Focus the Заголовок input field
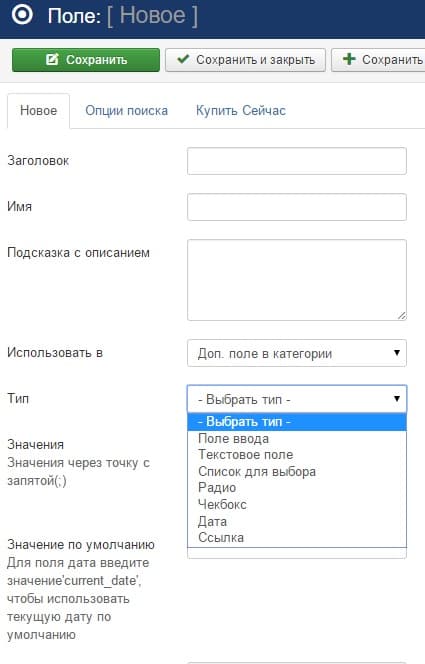Viewport: 425px width, 664px height. point(297,161)
